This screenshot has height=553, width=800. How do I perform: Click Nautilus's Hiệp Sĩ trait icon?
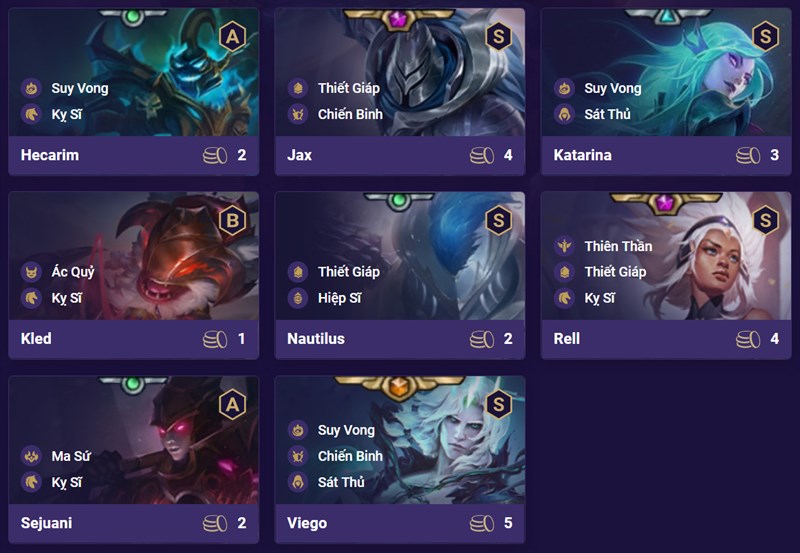pos(298,298)
